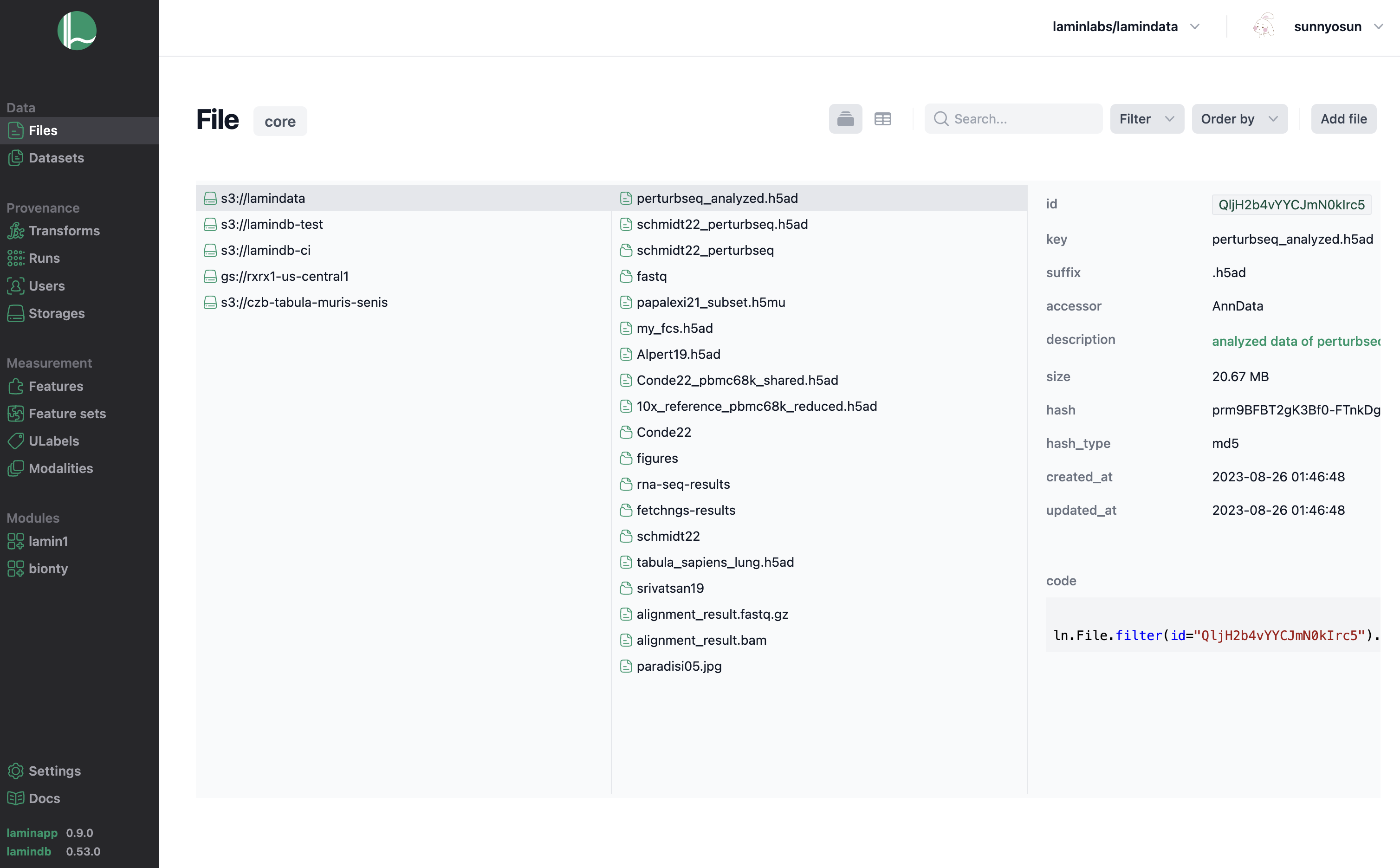
Task: Select s3://lamindata storage
Action: coord(403,198)
